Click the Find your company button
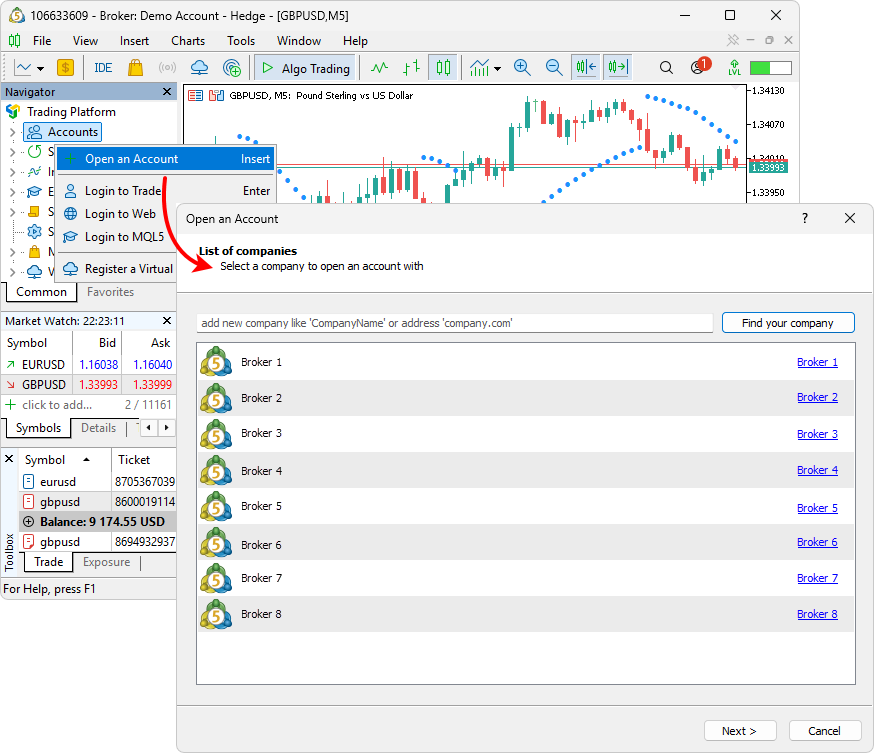 click(788, 323)
